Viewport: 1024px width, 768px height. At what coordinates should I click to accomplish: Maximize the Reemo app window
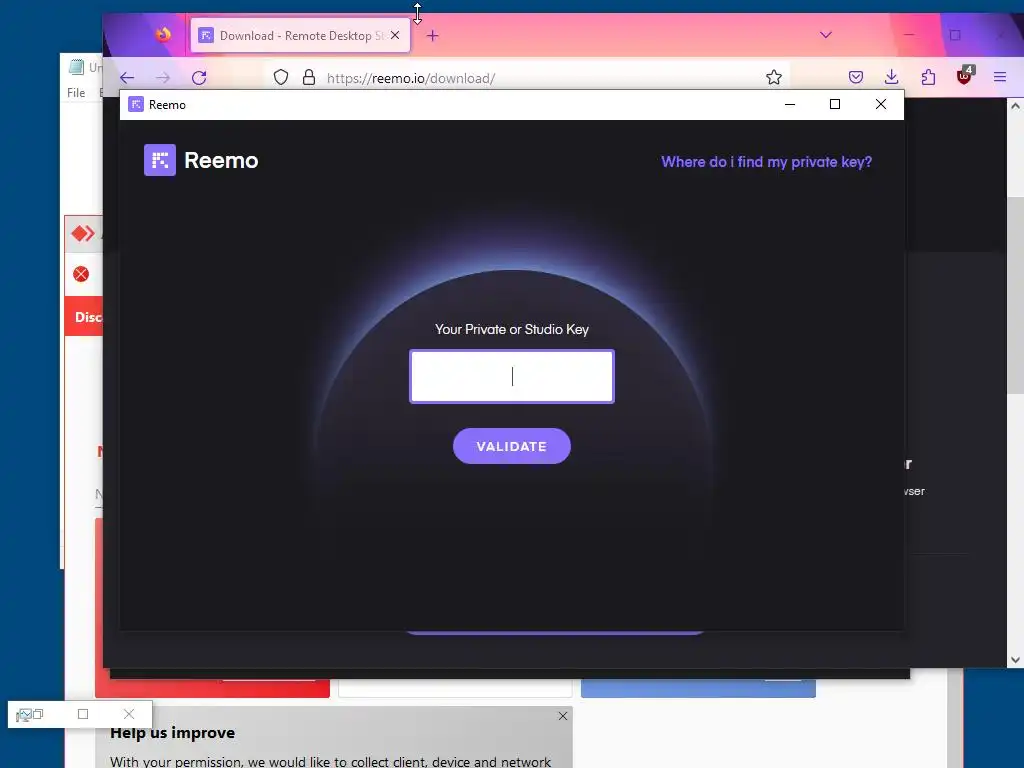point(835,104)
